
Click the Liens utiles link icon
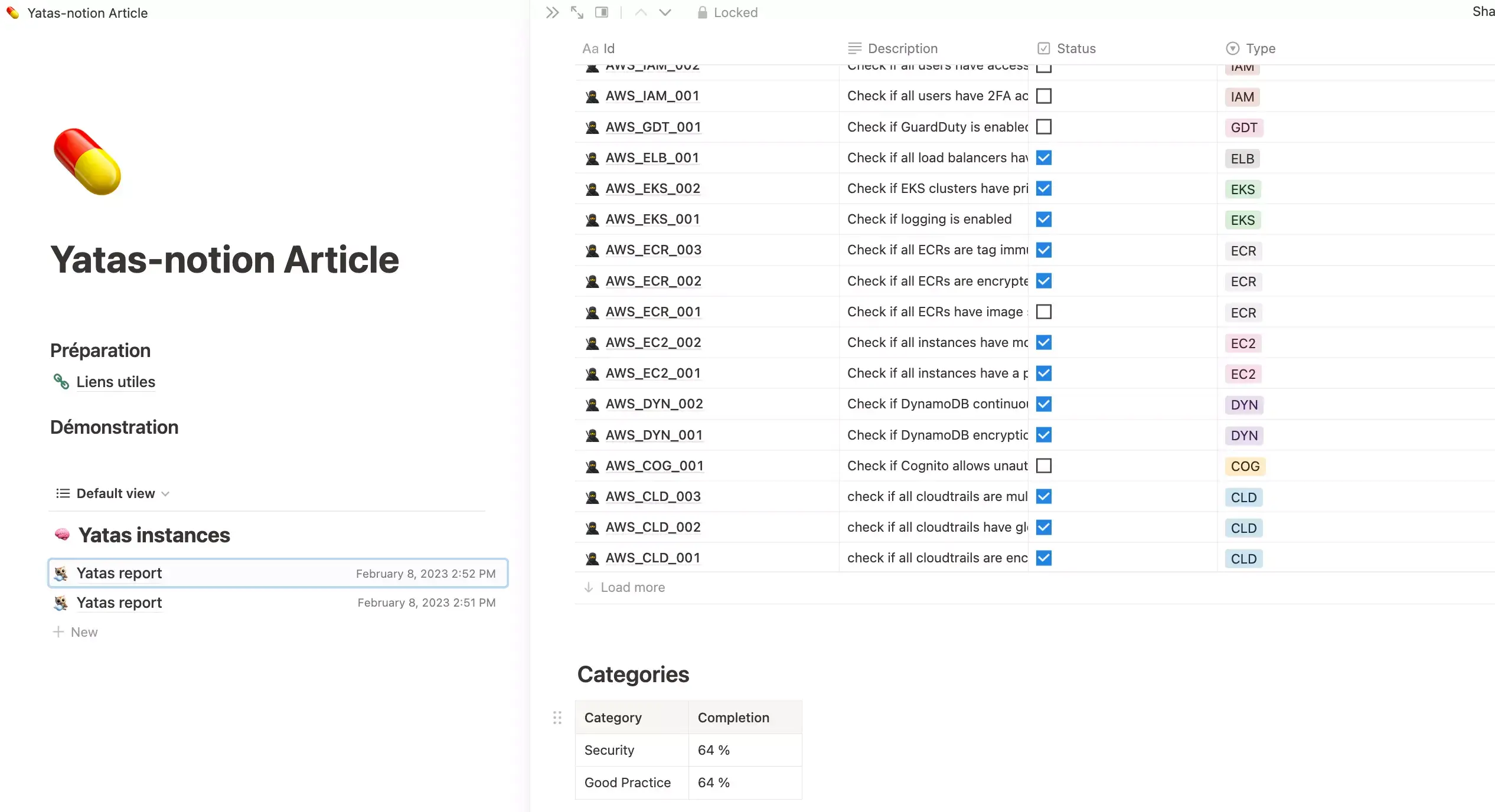[x=61, y=382]
